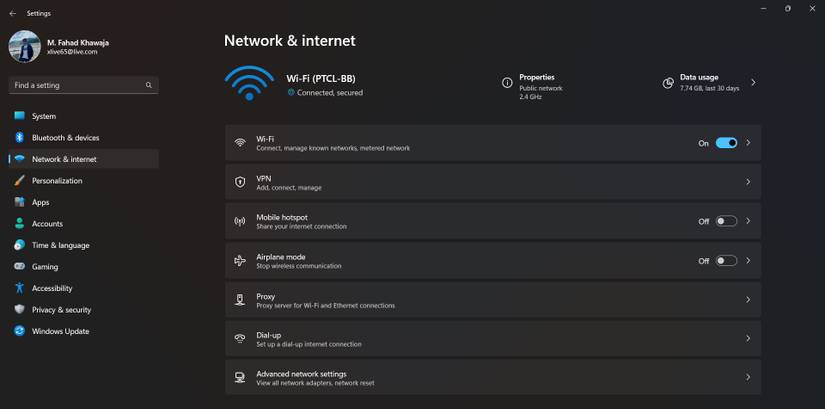The width and height of the screenshot is (825, 409).
Task: Turn off the Wi-Fi toggle
Action: pos(726,143)
